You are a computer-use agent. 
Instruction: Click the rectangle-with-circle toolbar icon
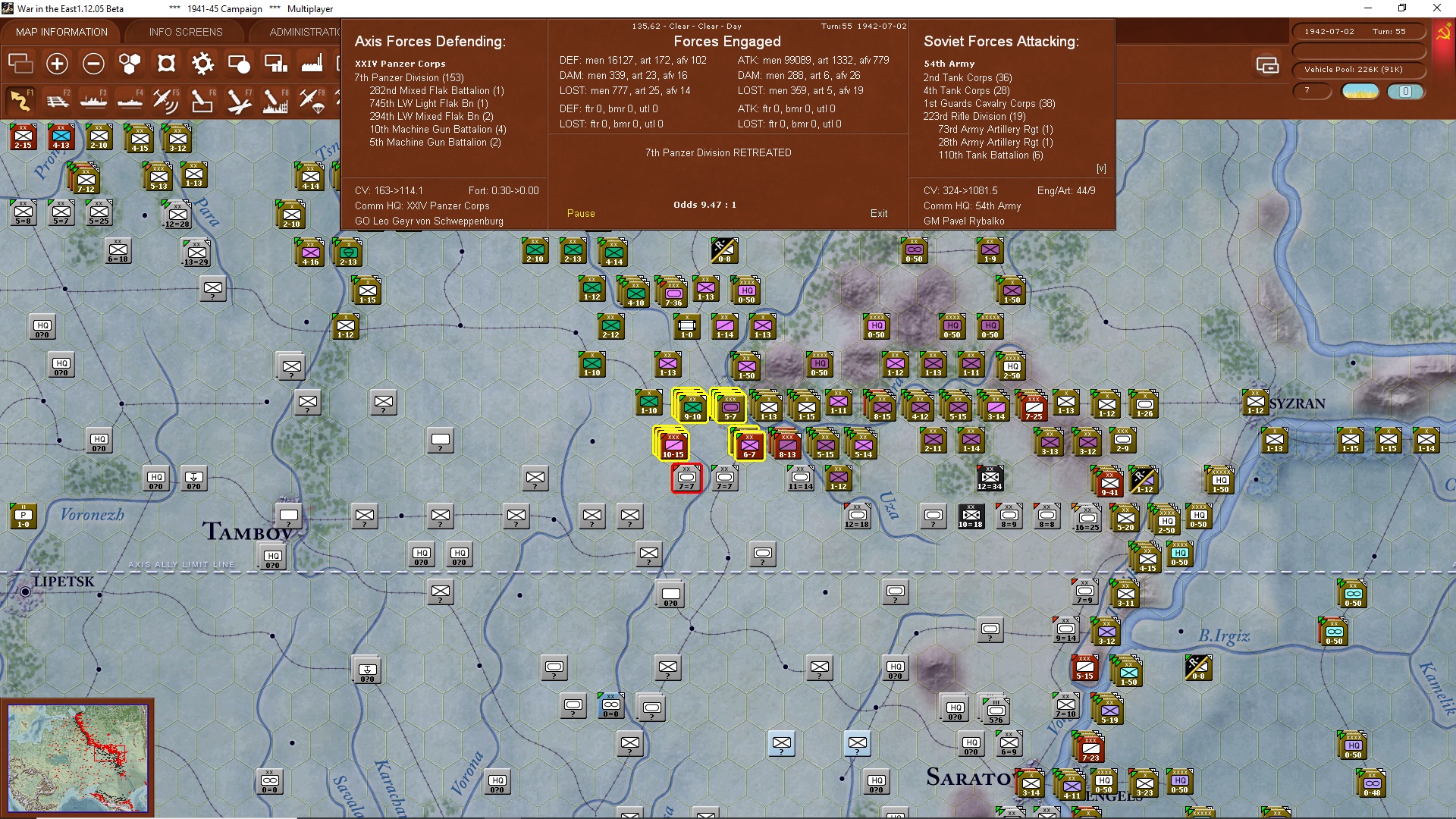click(239, 64)
